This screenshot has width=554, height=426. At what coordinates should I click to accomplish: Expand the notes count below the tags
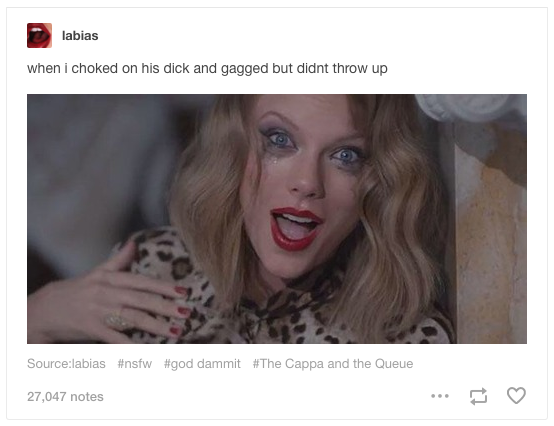[65, 396]
